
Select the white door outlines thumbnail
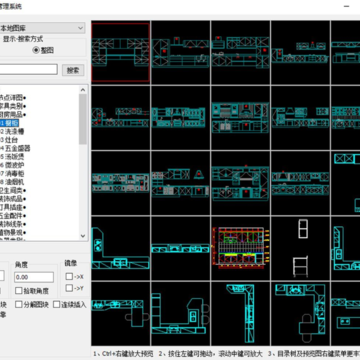click(300, 248)
